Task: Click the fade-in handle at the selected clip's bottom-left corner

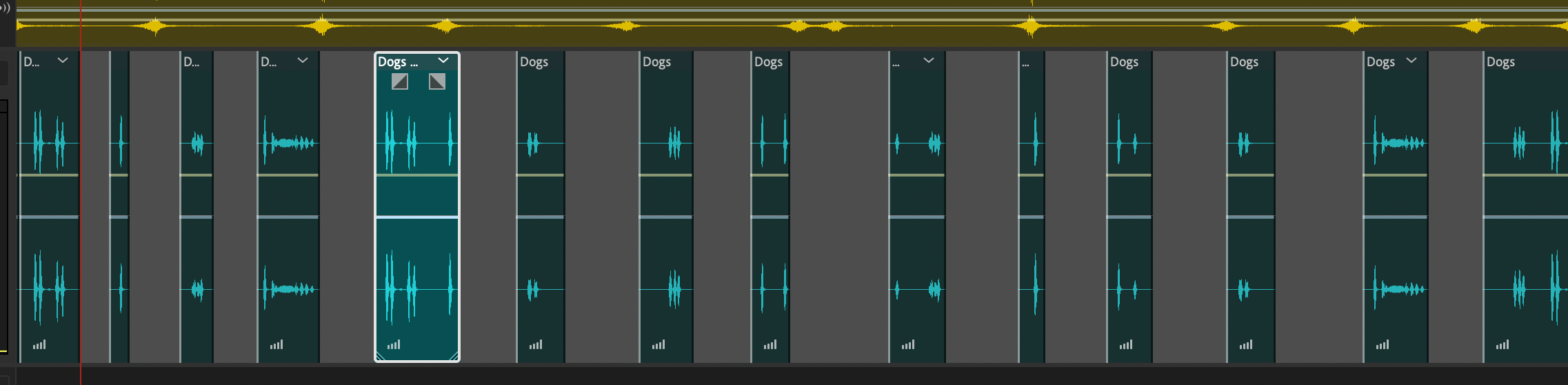Action: 380,356
